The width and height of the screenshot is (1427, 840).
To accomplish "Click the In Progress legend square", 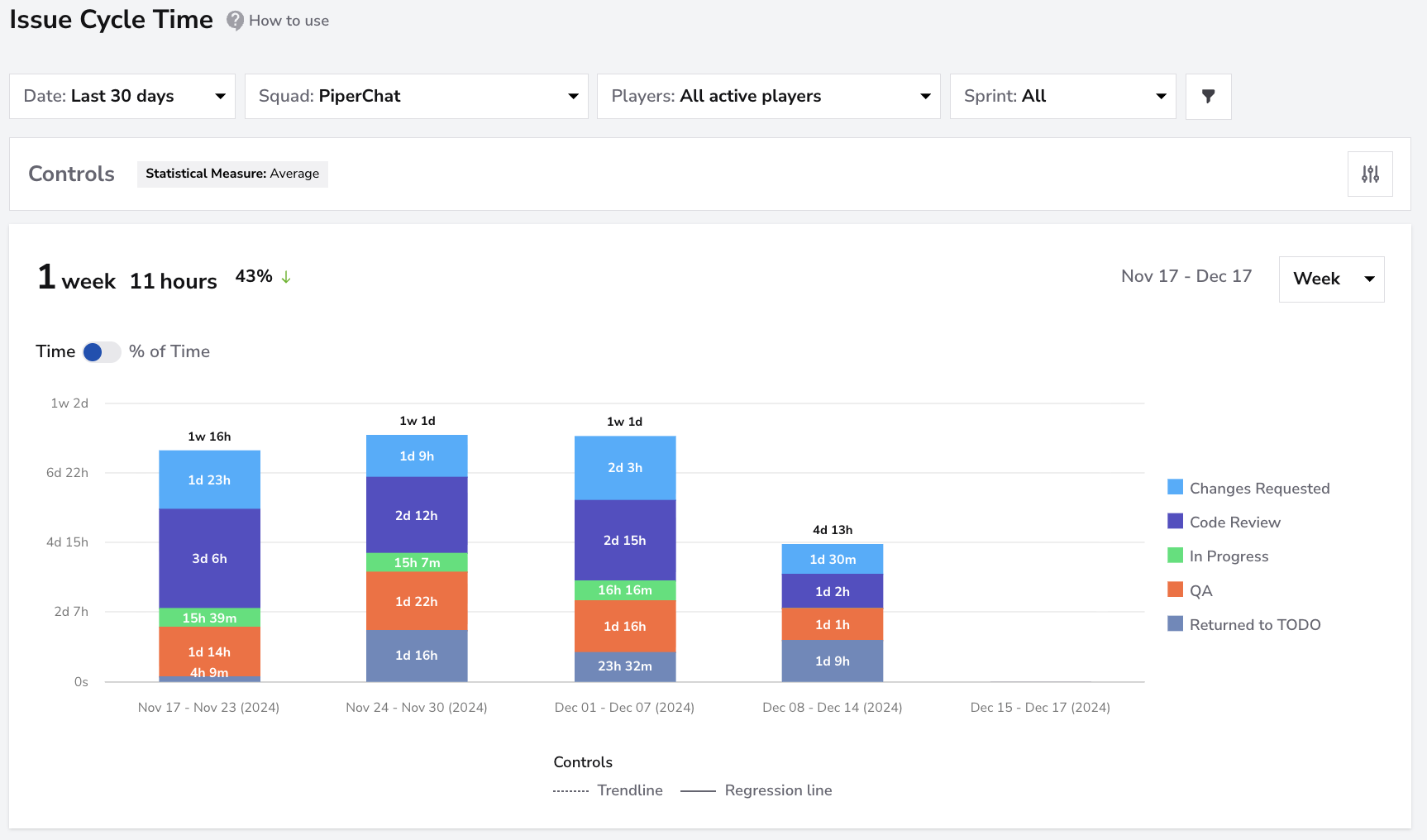I will [1175, 555].
